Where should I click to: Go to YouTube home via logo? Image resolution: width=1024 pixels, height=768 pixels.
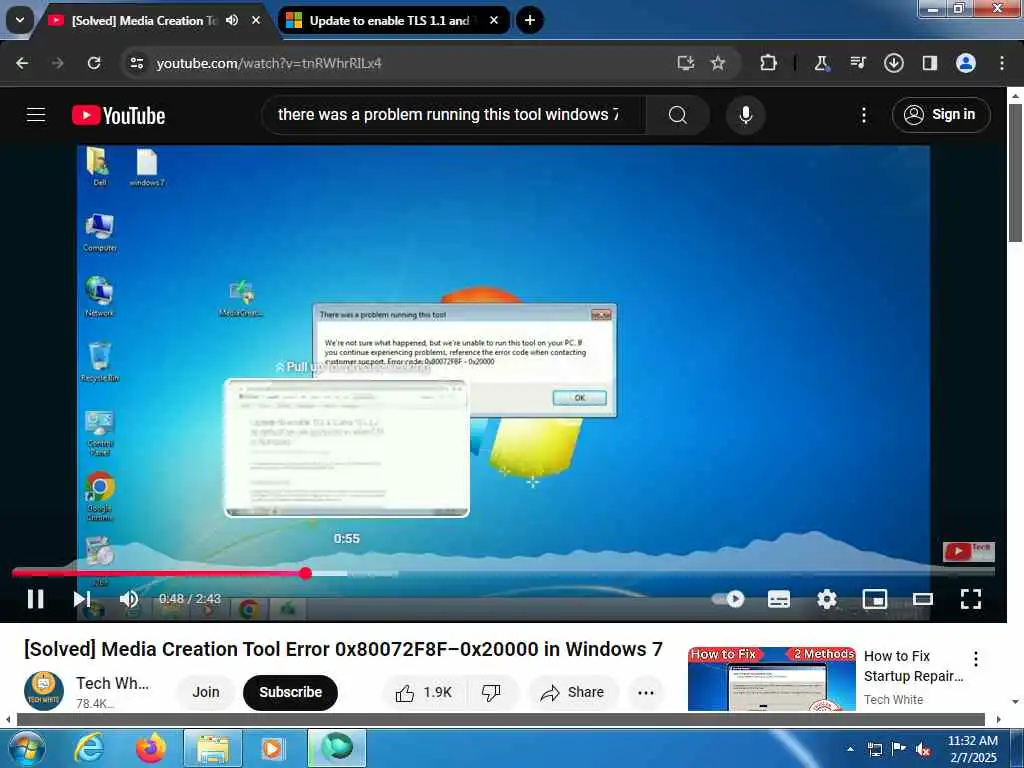point(118,116)
